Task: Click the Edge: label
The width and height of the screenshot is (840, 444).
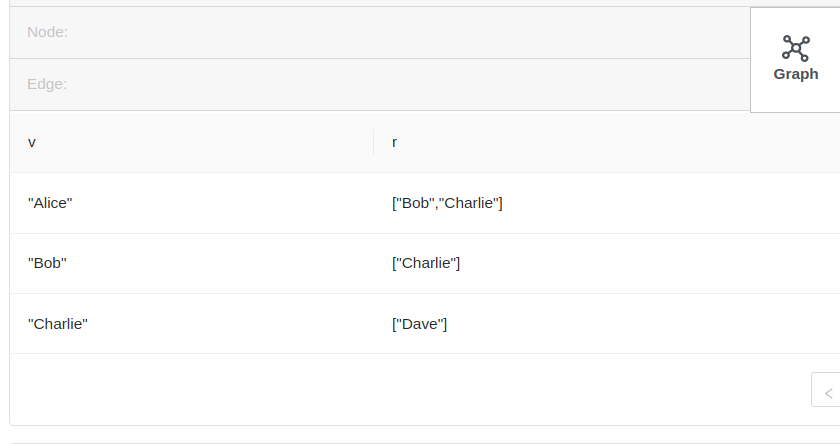Action: (47, 84)
